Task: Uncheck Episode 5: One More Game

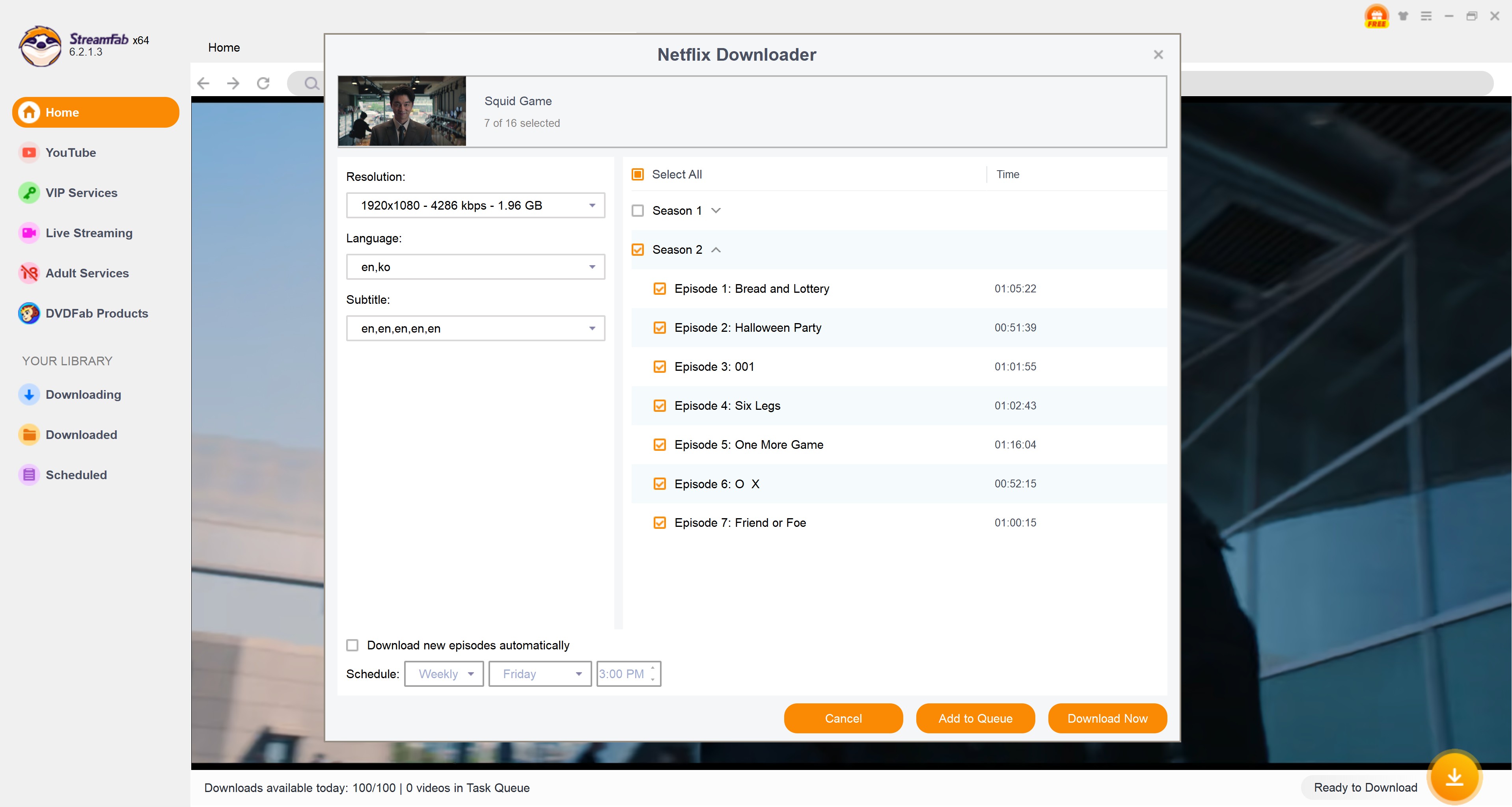Action: click(660, 444)
